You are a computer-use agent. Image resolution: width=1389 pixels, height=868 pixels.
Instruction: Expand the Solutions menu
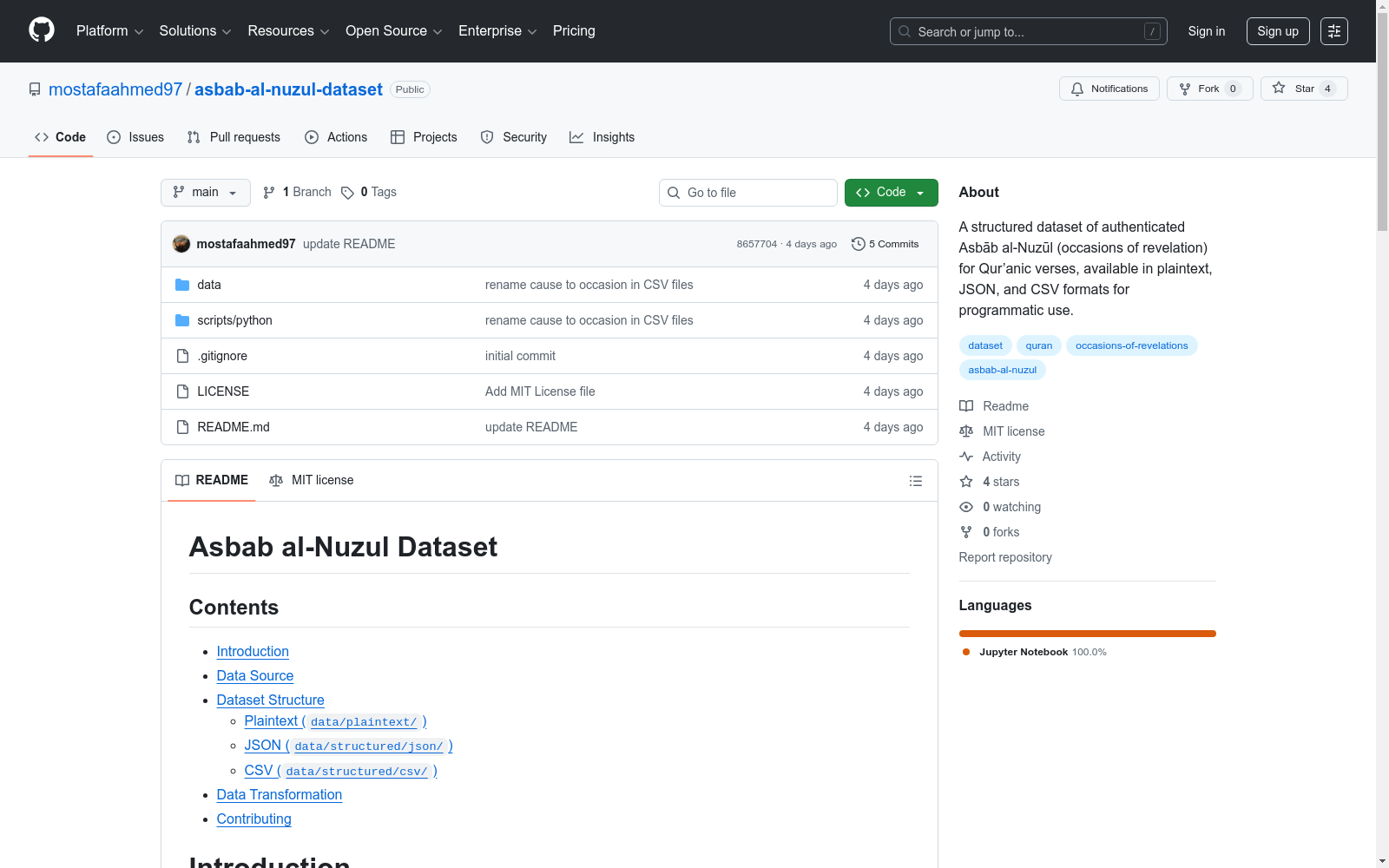pos(195,31)
